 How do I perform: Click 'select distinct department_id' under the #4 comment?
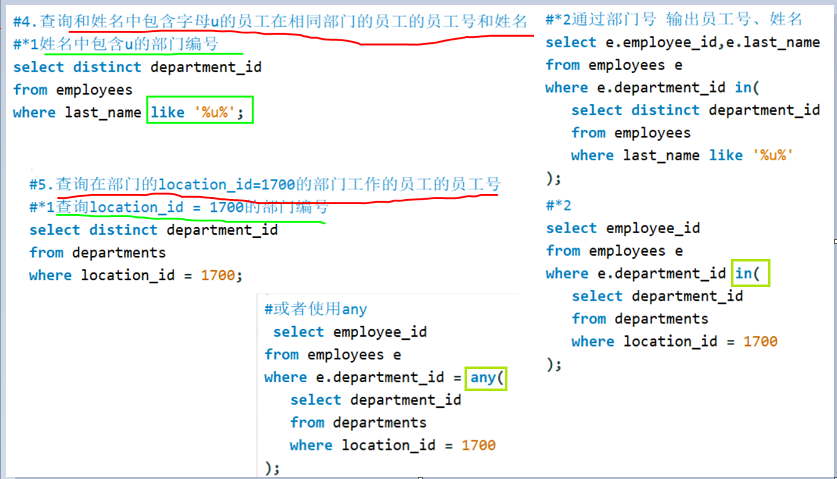coord(137,67)
